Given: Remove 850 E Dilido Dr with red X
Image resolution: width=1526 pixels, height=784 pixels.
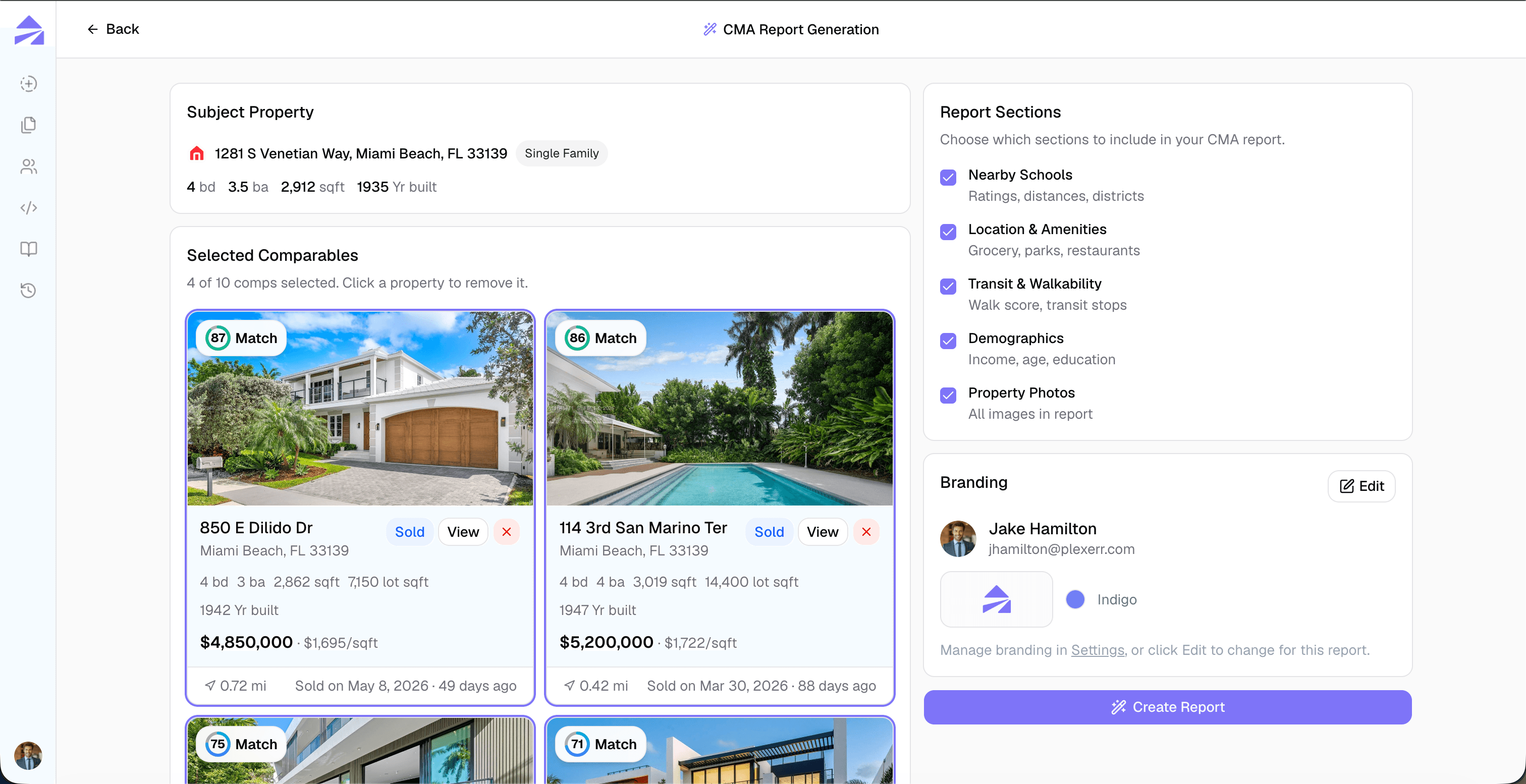Looking at the screenshot, I should click(507, 532).
